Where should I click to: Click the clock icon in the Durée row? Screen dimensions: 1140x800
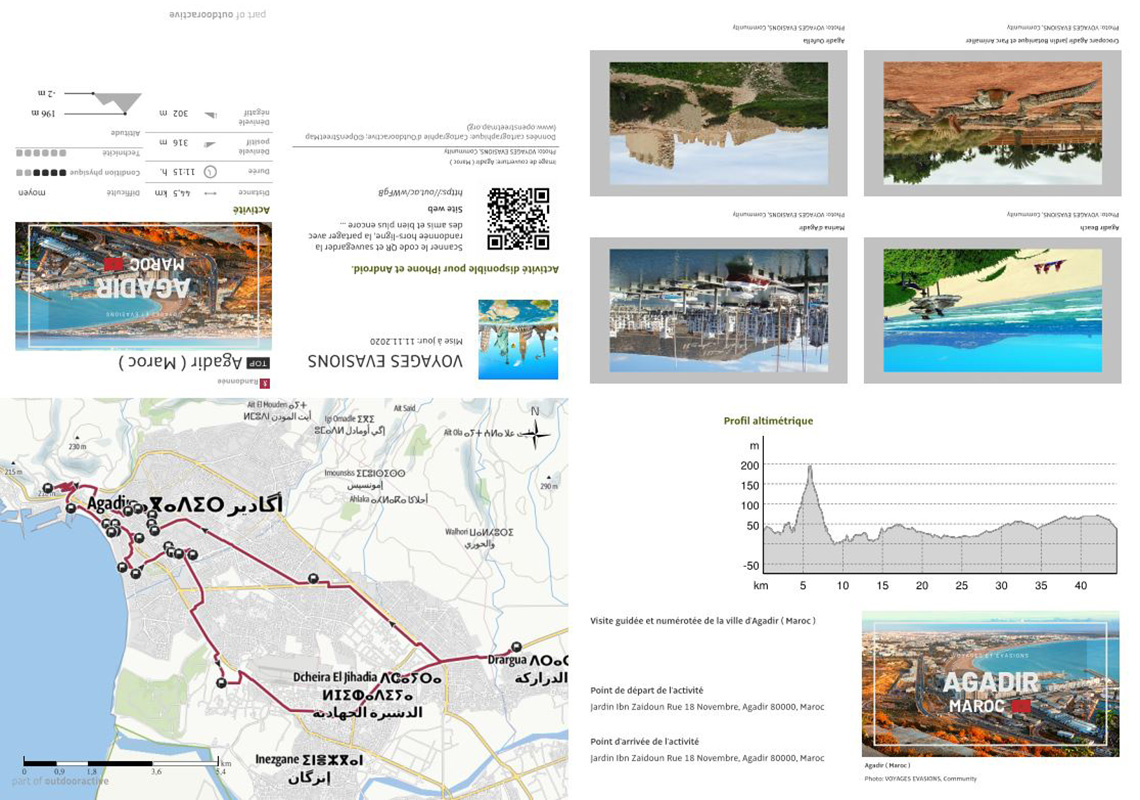click(x=210, y=172)
